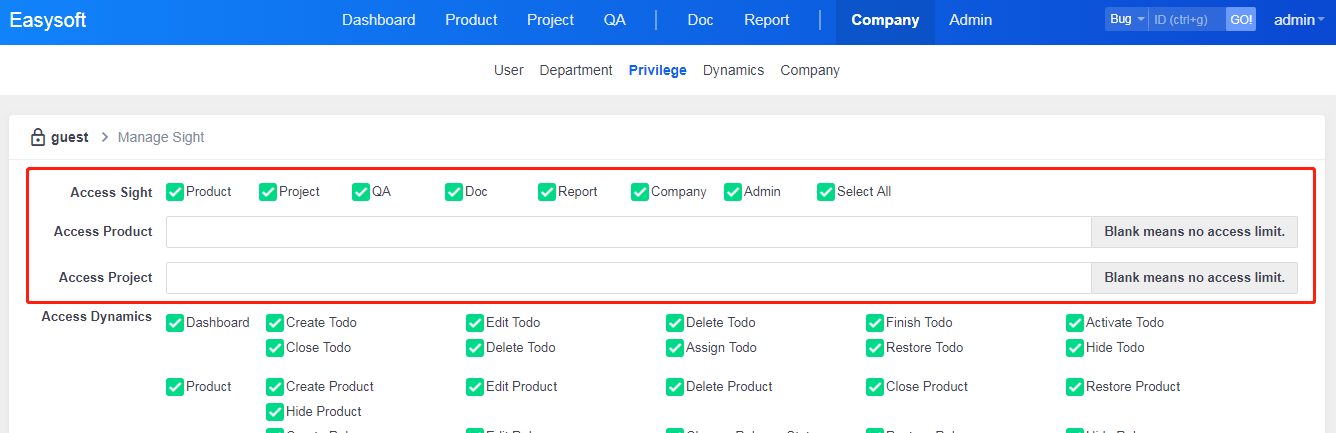The width and height of the screenshot is (1336, 433).
Task: Toggle the Select All checkbox
Action: click(826, 192)
